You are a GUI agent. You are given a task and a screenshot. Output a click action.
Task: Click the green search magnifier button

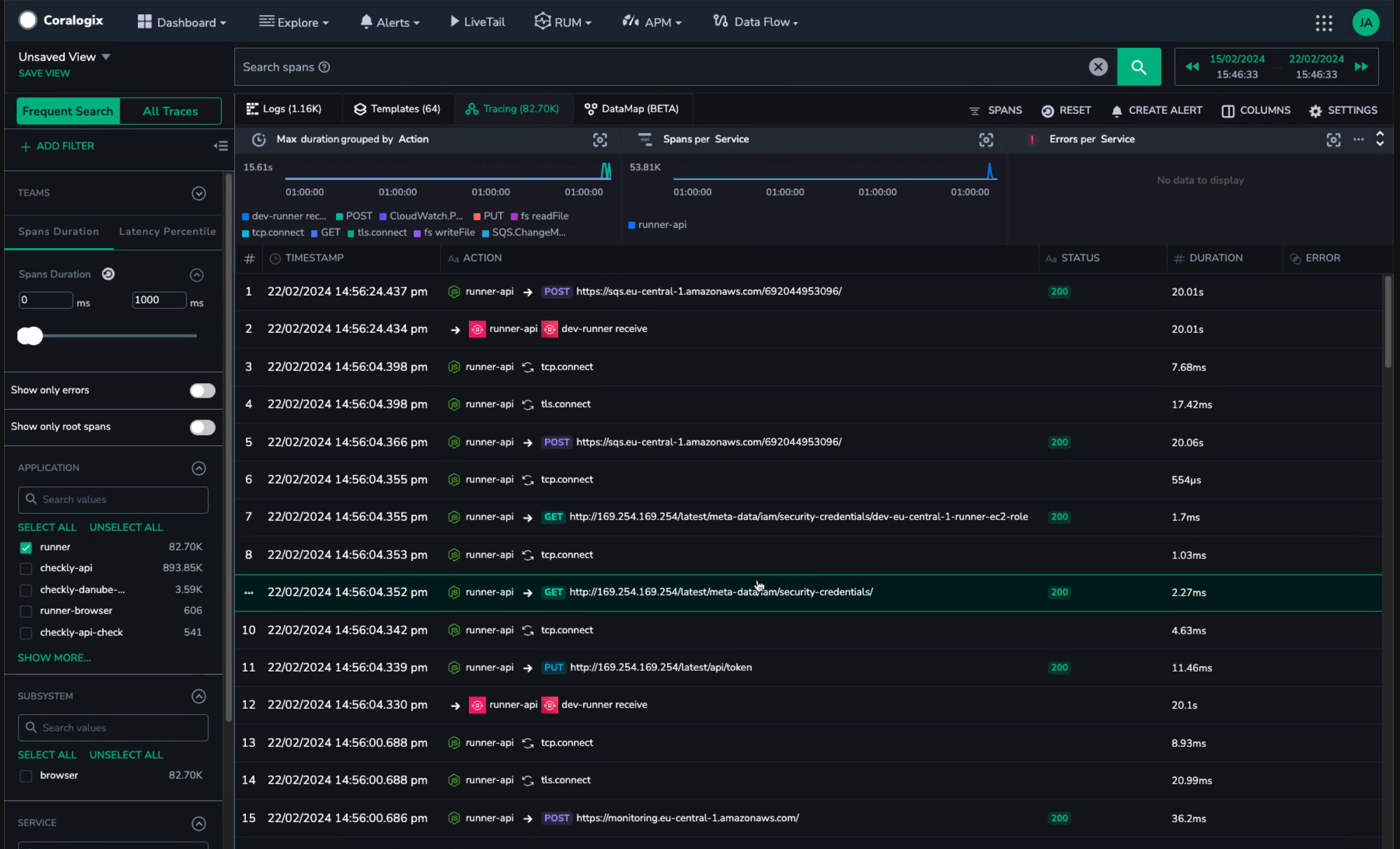click(x=1139, y=67)
